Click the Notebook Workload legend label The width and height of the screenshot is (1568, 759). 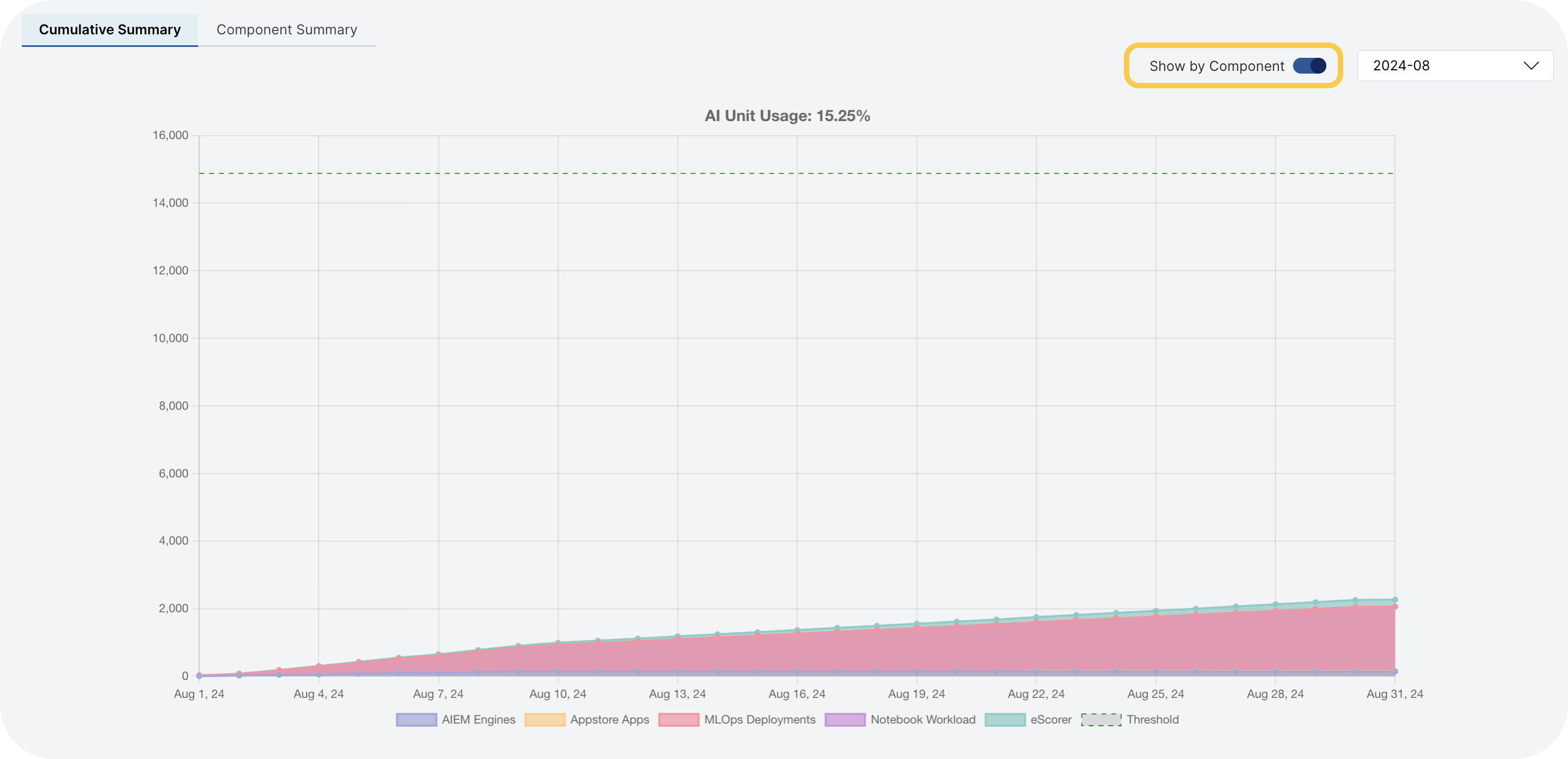[x=924, y=720]
